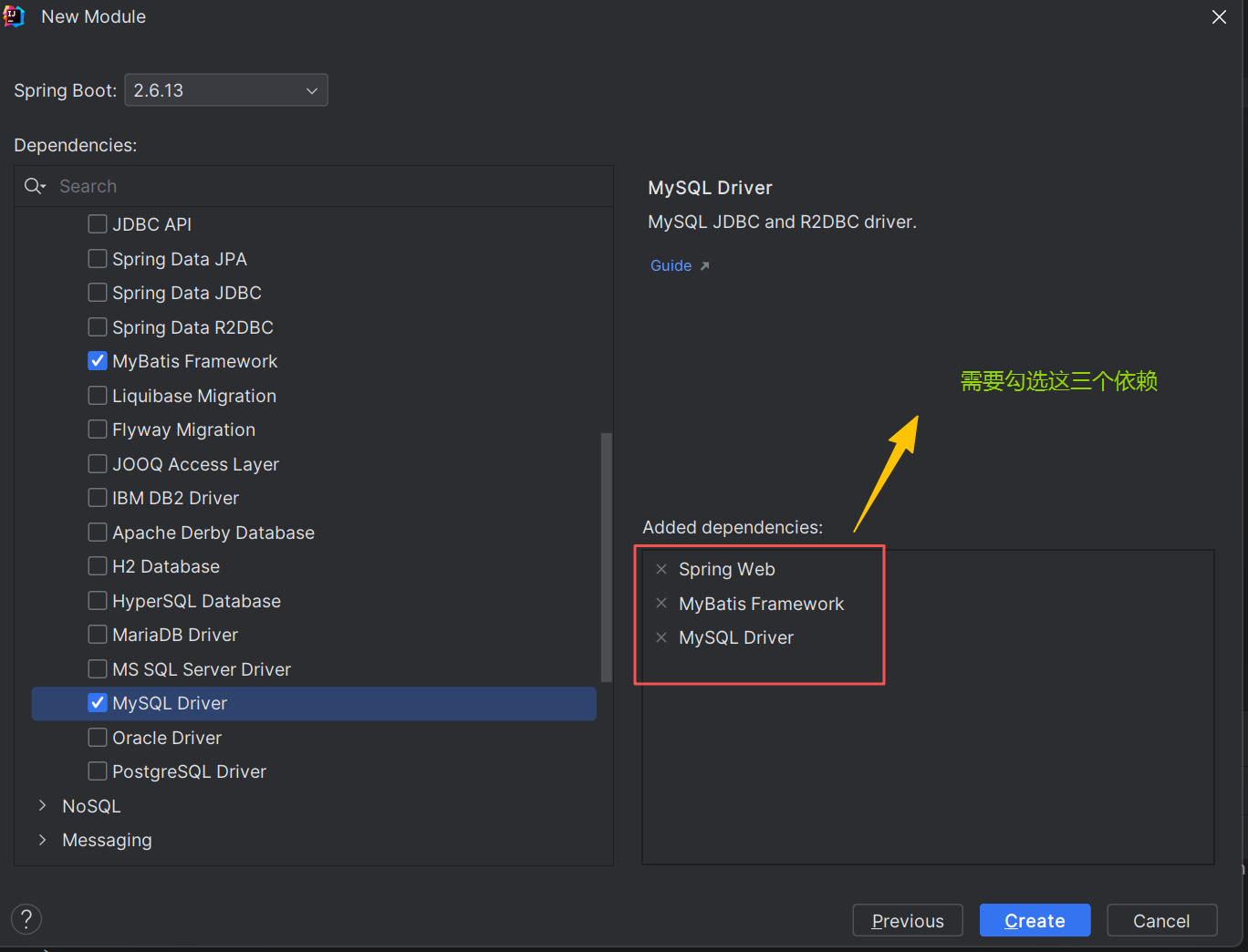Remove Spring Web from added dependencies
Screen dimensions: 1248x952
pos(661,569)
